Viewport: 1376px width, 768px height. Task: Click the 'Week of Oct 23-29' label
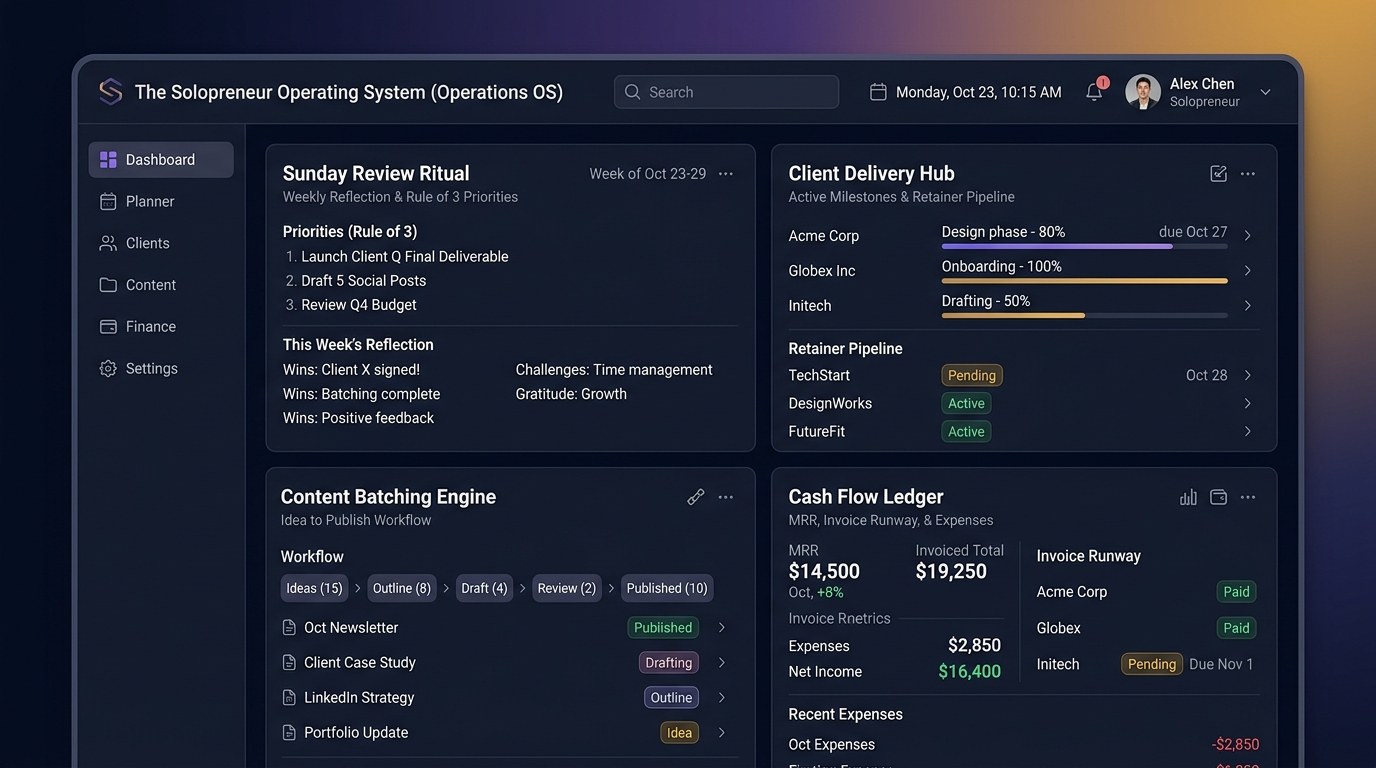648,174
